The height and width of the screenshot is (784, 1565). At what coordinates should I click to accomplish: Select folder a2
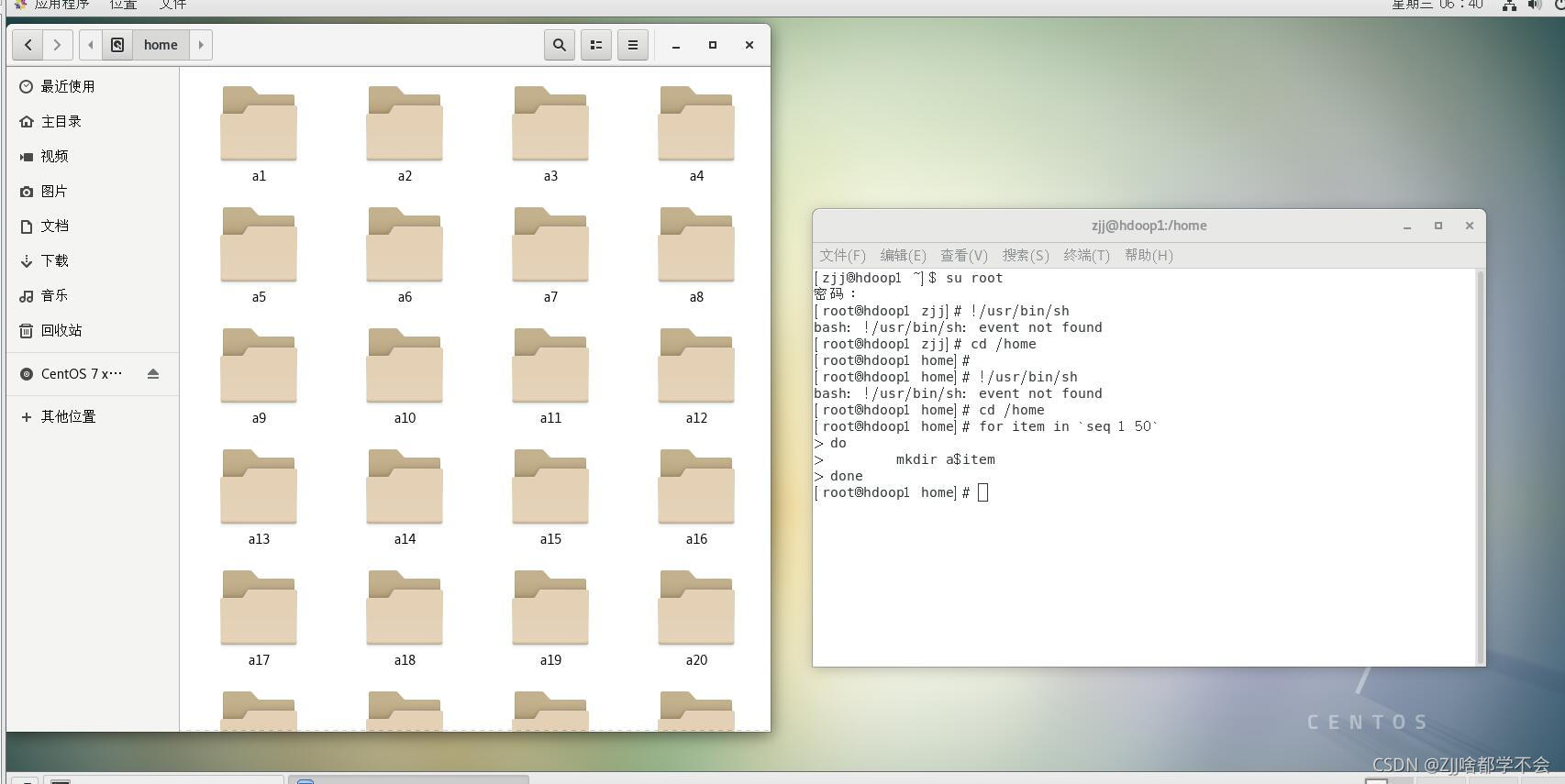pos(405,134)
